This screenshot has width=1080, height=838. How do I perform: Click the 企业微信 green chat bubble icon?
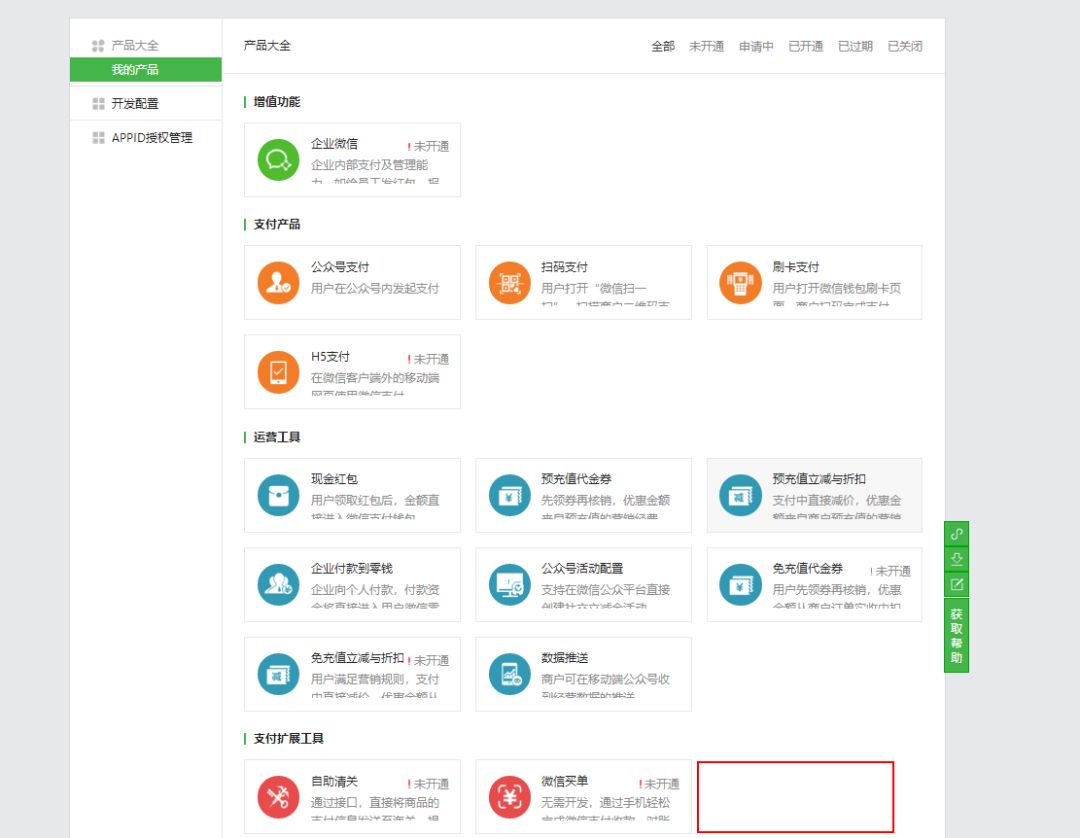[278, 160]
